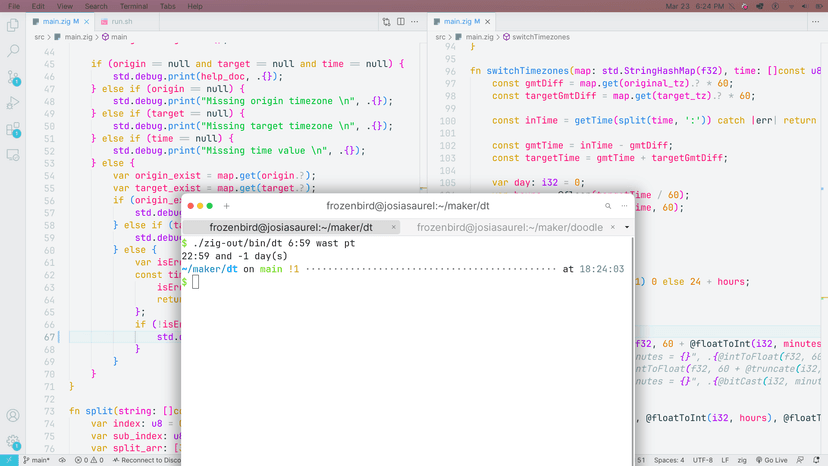Search in terminal with magnifier icon
This screenshot has height=466, width=828.
(x=608, y=206)
